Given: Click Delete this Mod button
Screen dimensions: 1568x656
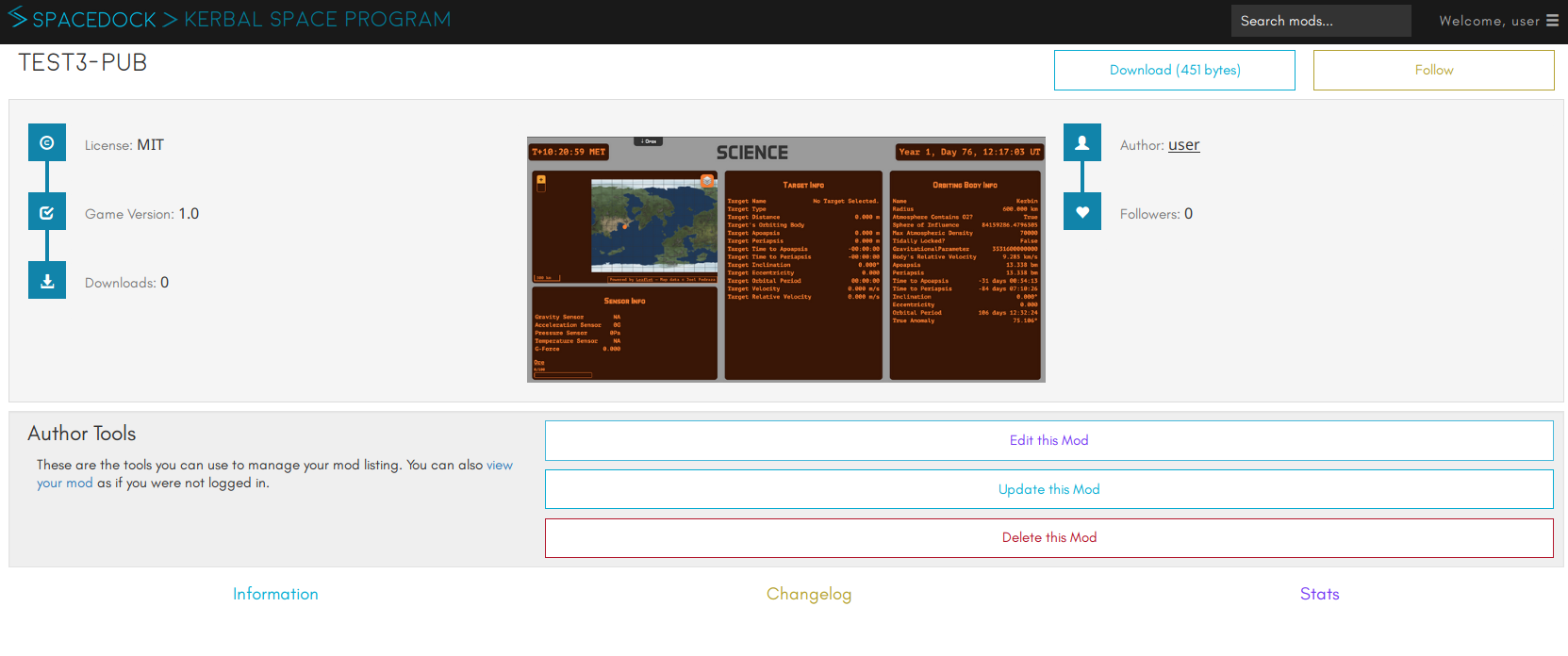Looking at the screenshot, I should (x=1049, y=537).
